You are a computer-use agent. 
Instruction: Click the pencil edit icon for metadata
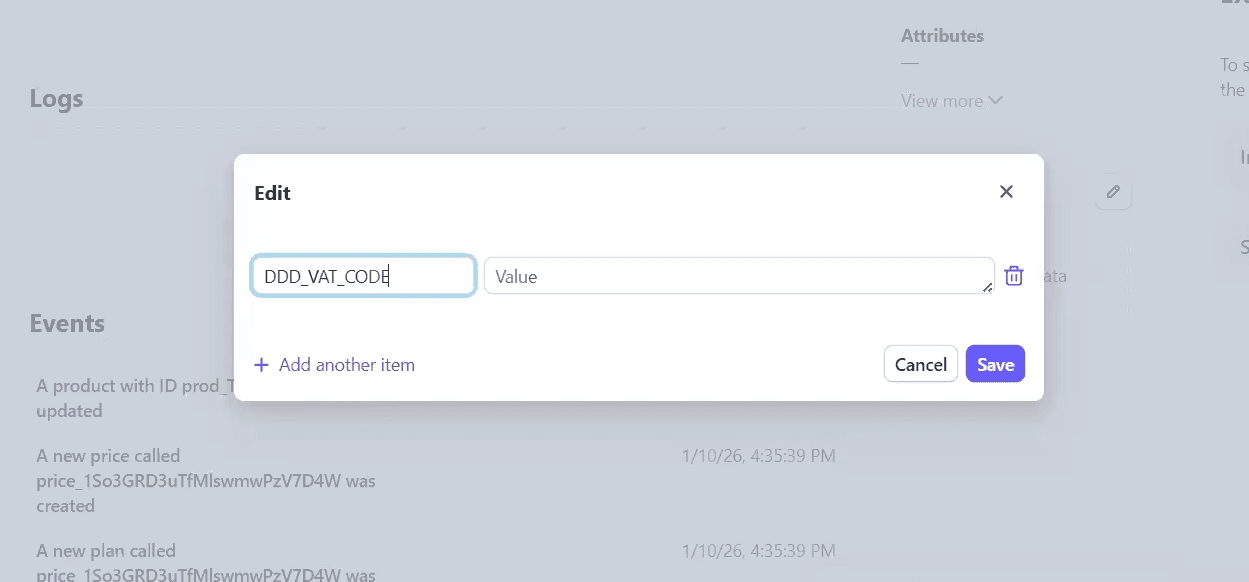(1113, 192)
